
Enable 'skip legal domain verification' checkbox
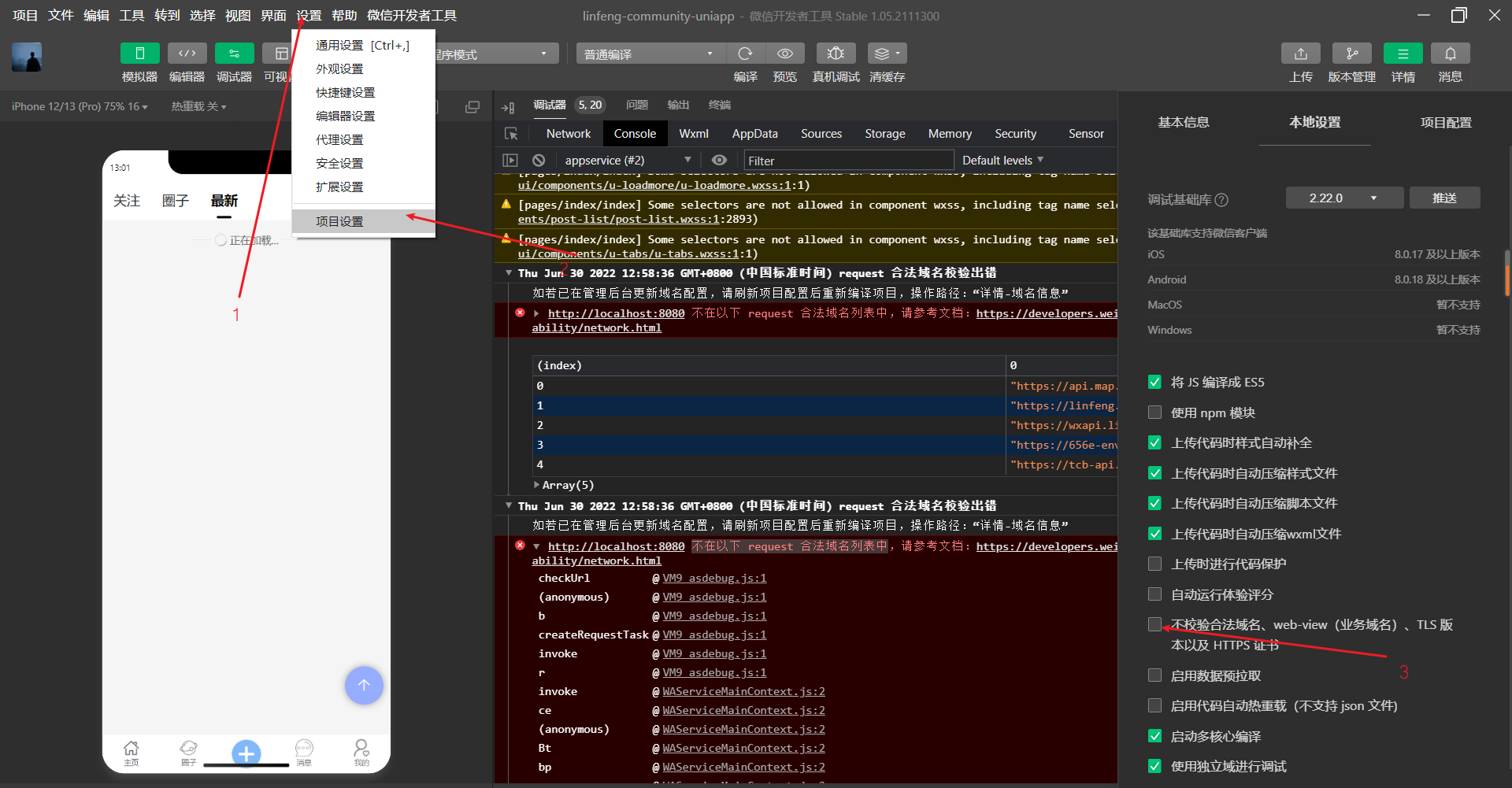pos(1154,625)
